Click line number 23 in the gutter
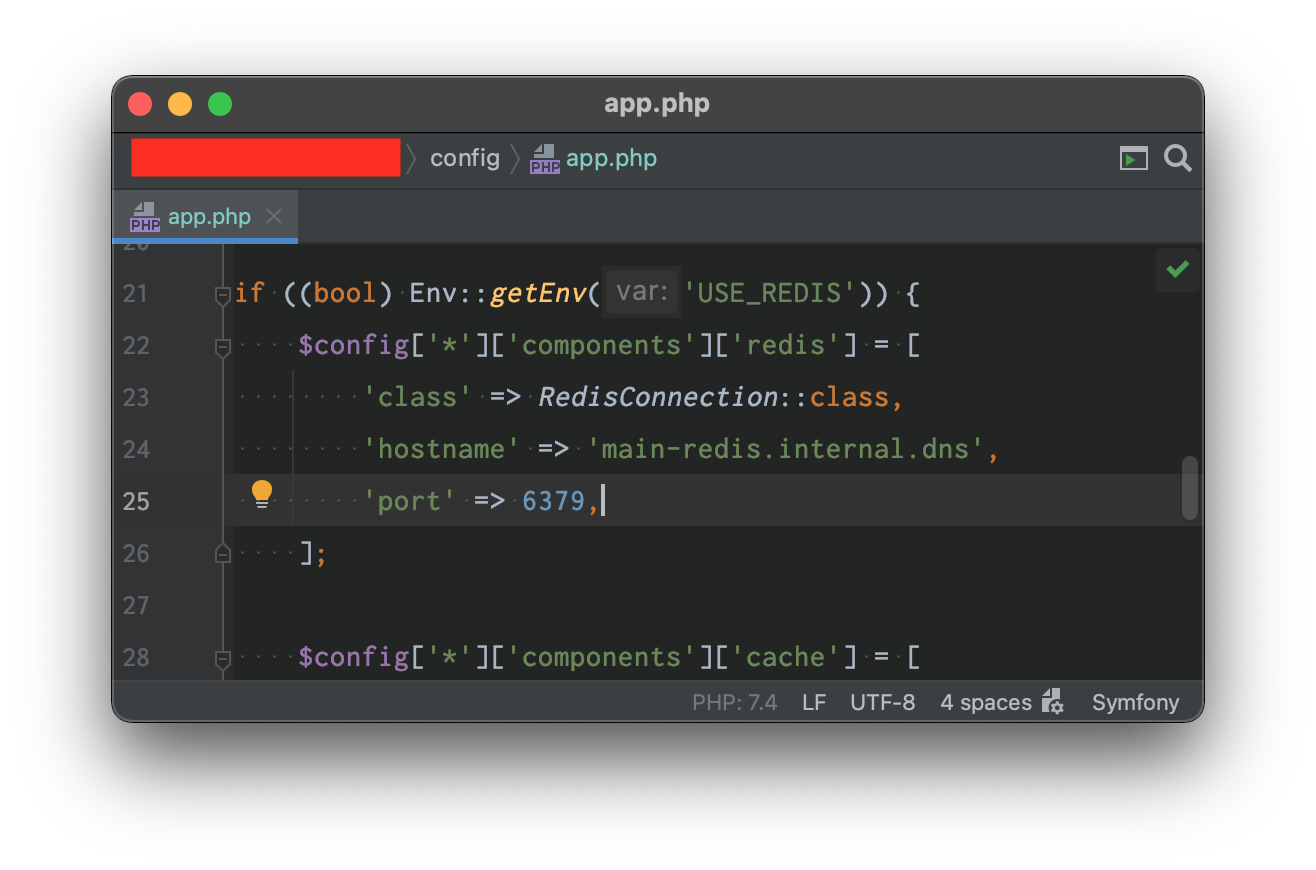 tap(136, 397)
